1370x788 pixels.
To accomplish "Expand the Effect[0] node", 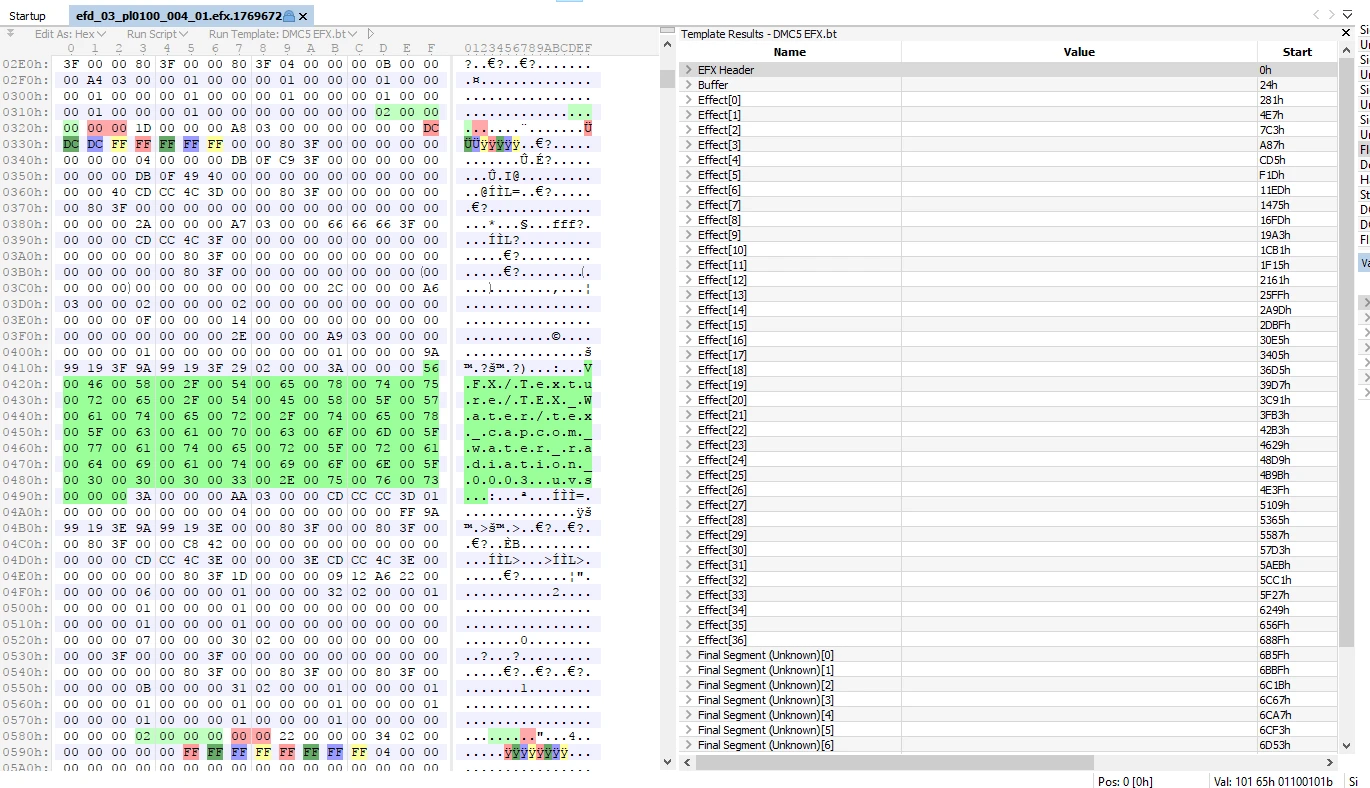I will point(688,100).
